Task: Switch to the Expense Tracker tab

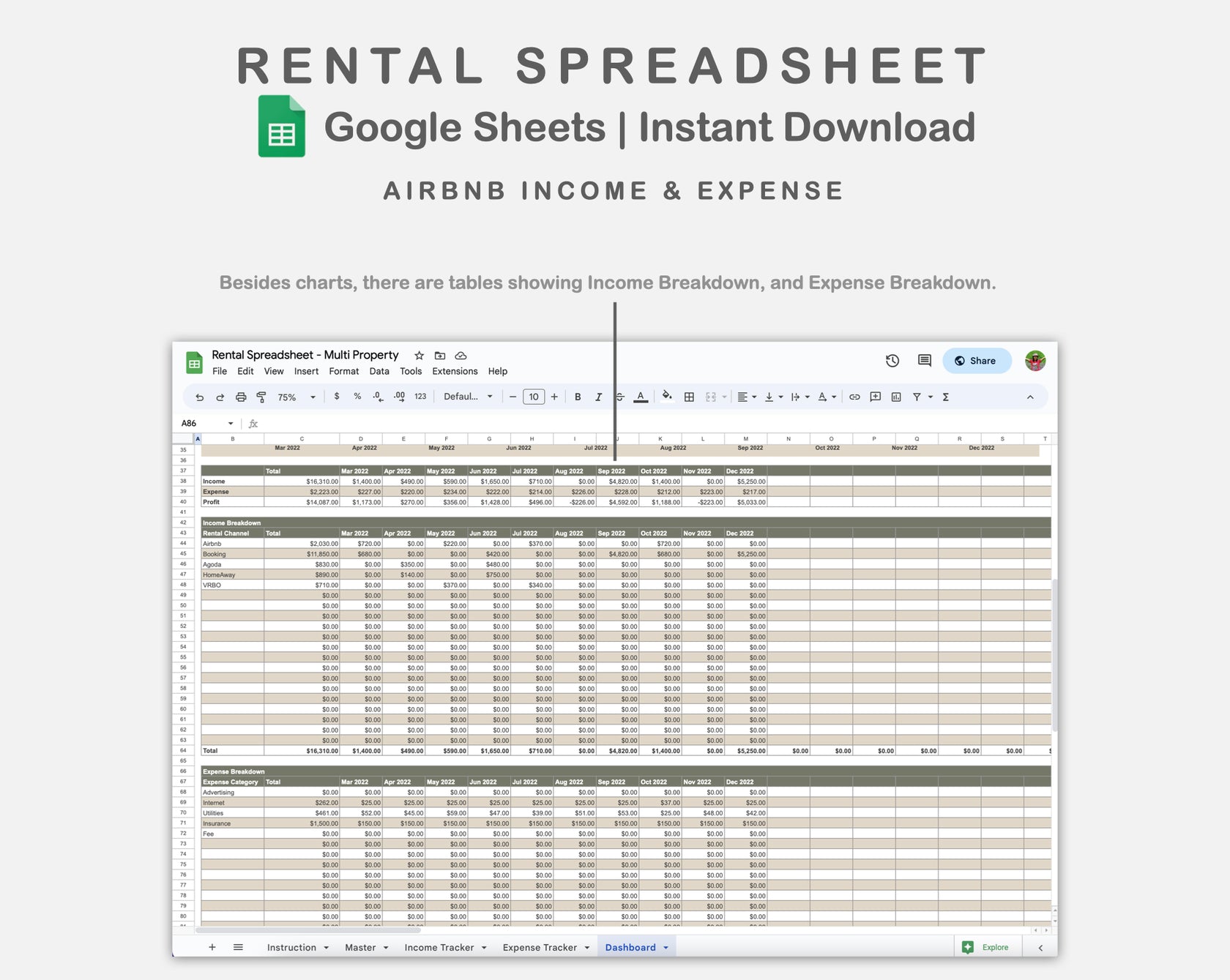Action: tap(540, 947)
